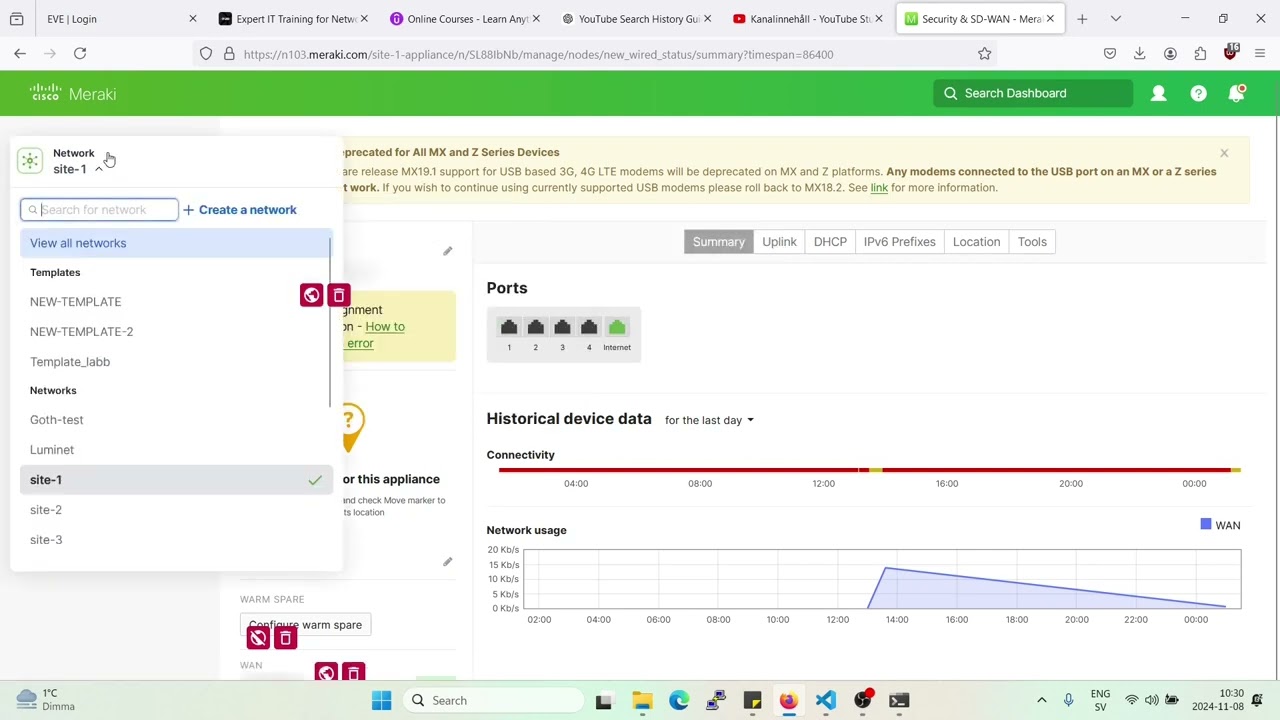Switch to Kanalinnehåll YouTube Studio tab
Screen dimensions: 1280x720
tap(808, 19)
